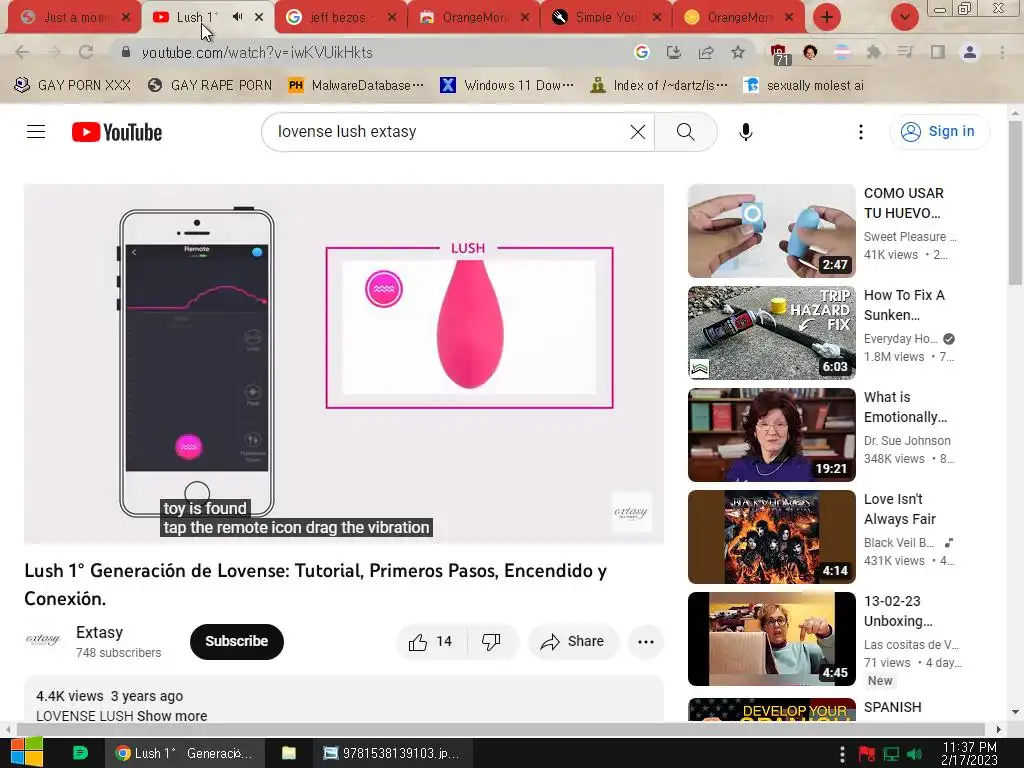Viewport: 1024px width, 768px height.
Task: Open the Windows 11 Dow… bookmark
Action: [x=507, y=86]
